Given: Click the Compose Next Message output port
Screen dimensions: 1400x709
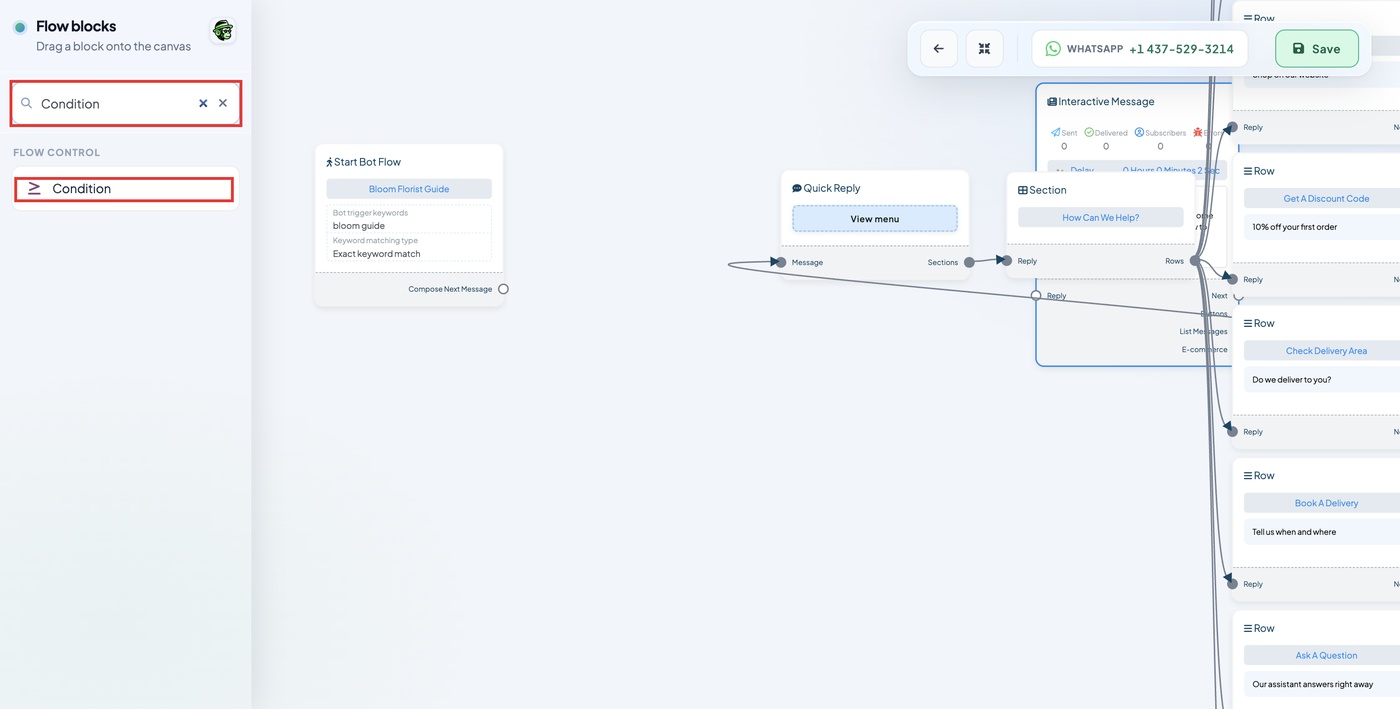Looking at the screenshot, I should tap(503, 289).
